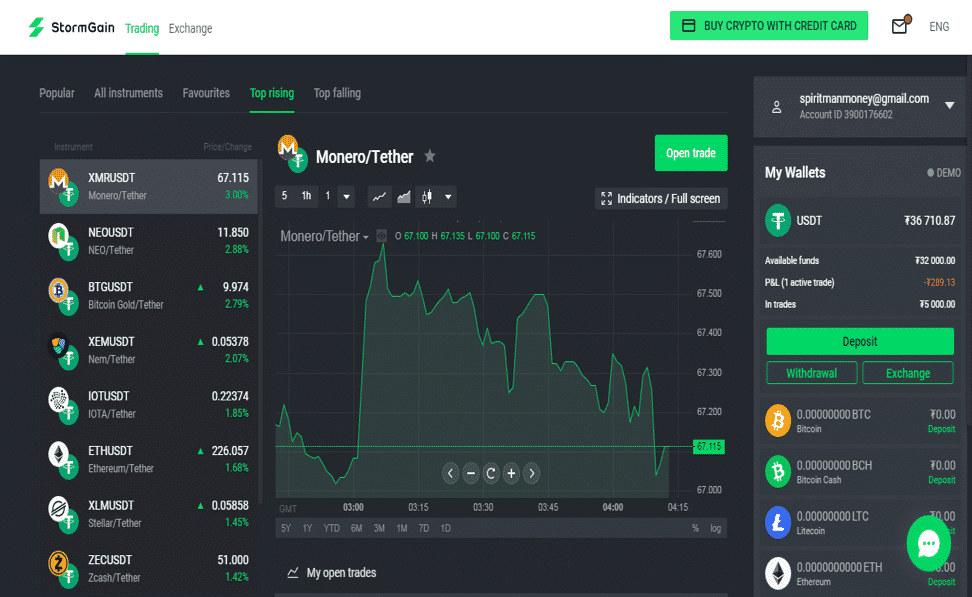Open Indicators / Full screen
This screenshot has width=972, height=597.
(661, 198)
